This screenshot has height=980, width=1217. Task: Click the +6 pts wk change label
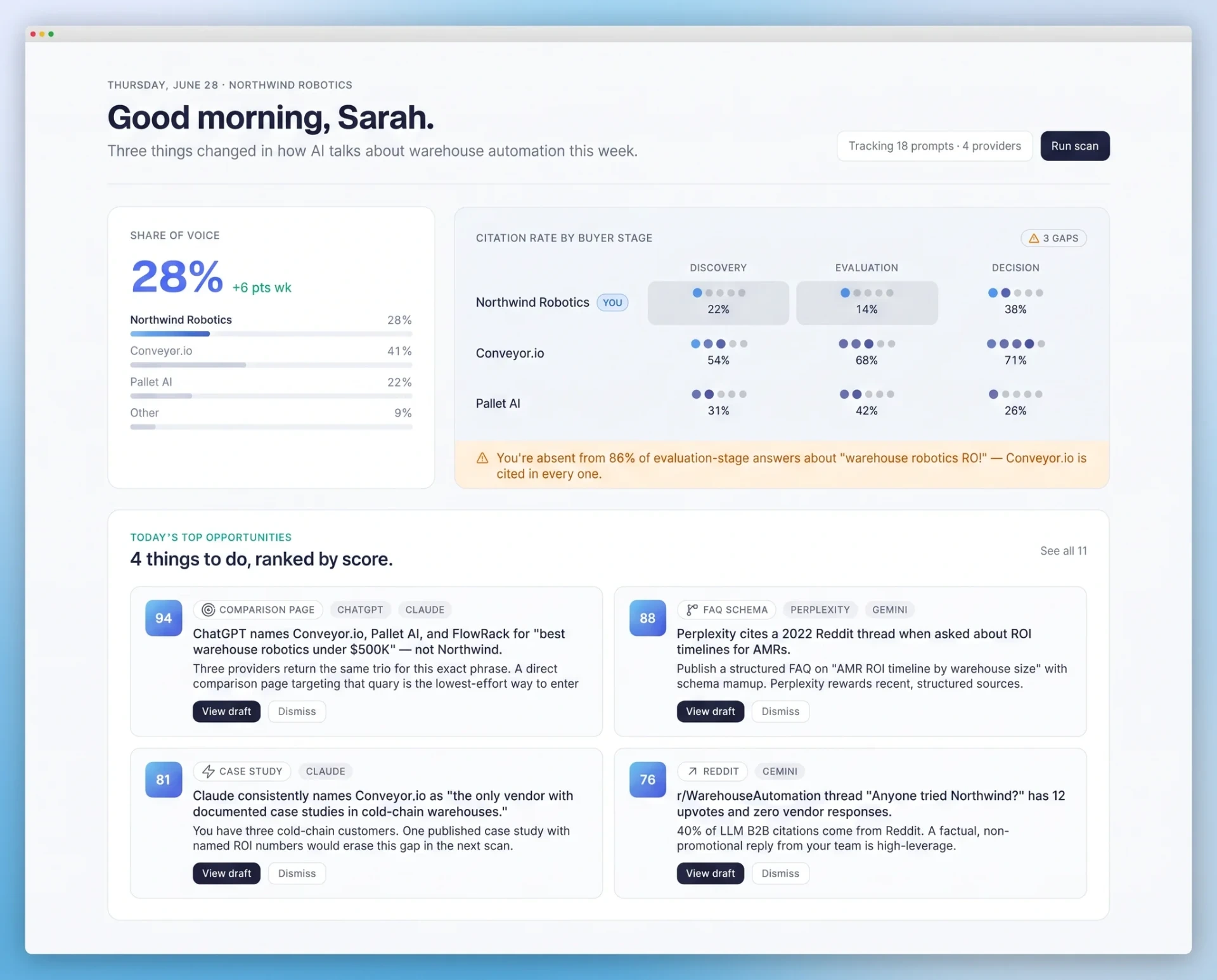click(262, 287)
